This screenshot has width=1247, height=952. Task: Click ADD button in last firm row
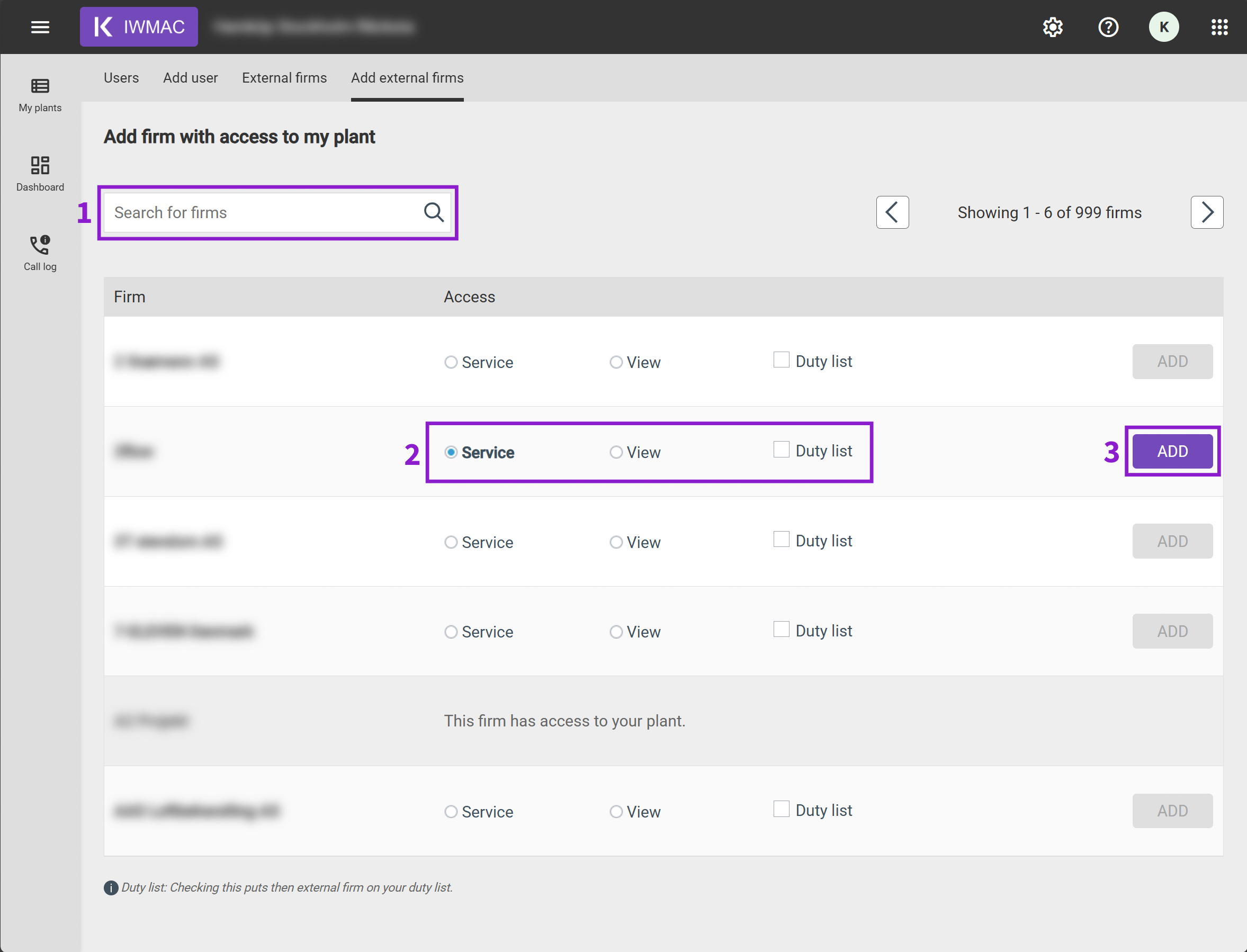(1172, 811)
